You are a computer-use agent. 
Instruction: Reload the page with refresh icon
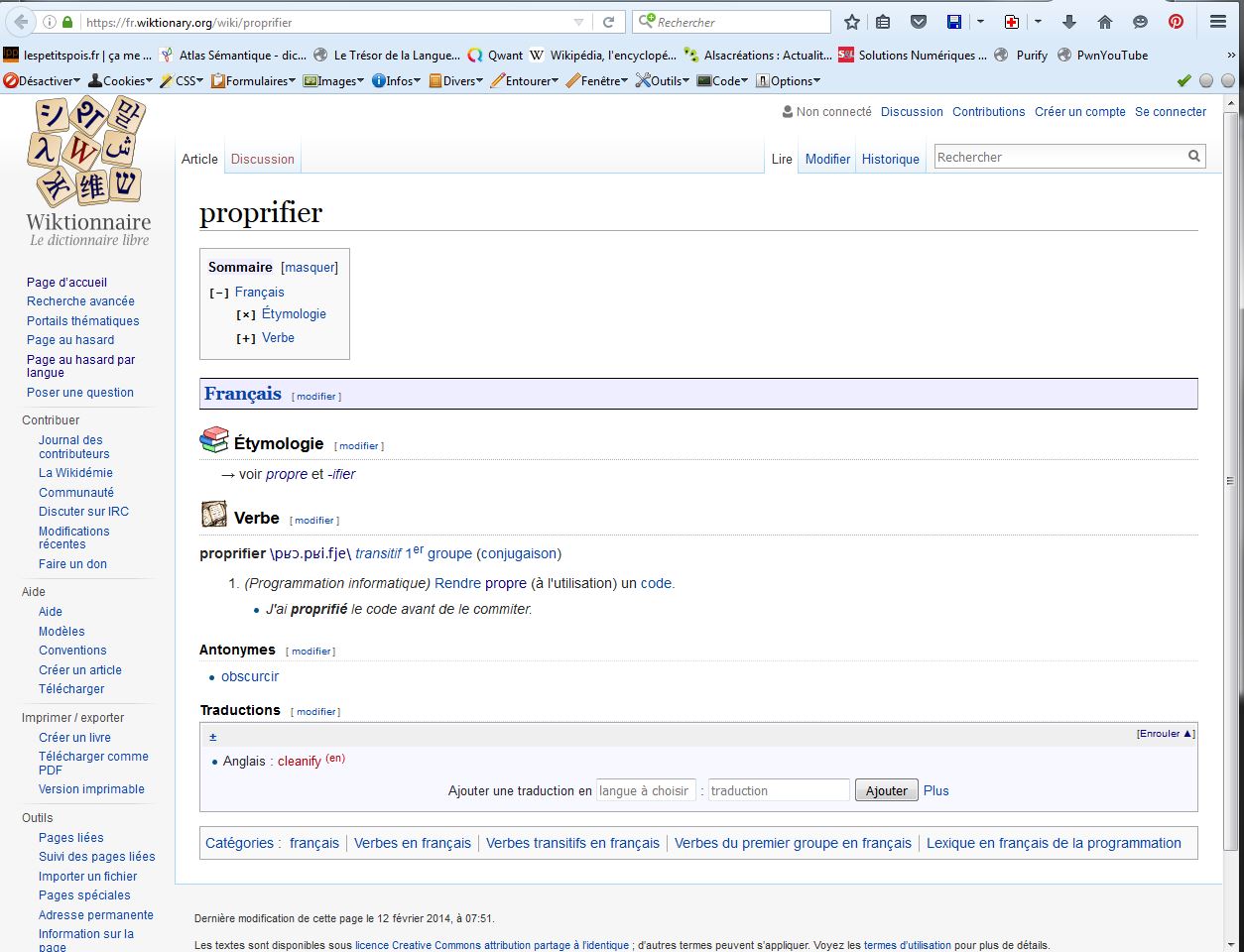pos(609,22)
